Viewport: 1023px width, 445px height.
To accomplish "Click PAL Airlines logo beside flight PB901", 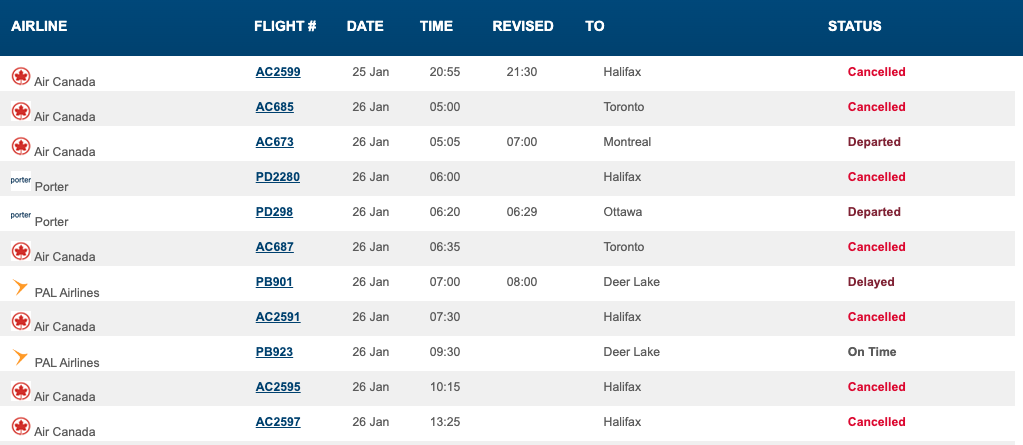I will coord(20,287).
